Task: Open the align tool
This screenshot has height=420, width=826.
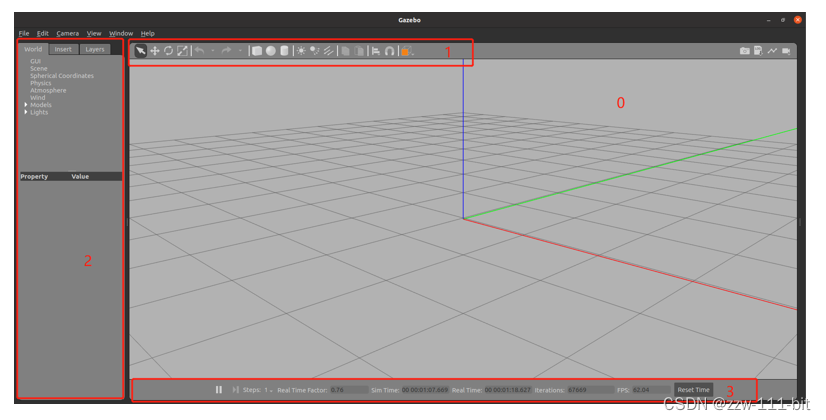Action: [x=376, y=51]
